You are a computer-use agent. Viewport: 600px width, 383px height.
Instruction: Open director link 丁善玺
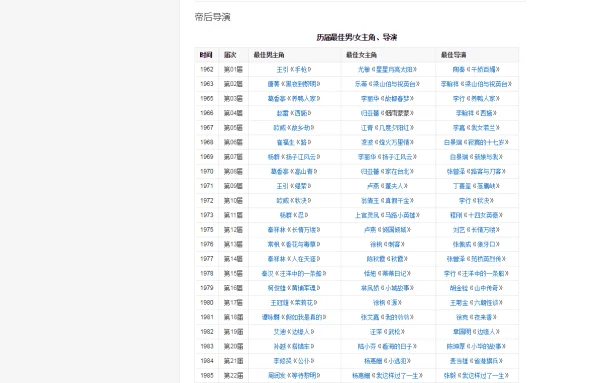(461, 186)
